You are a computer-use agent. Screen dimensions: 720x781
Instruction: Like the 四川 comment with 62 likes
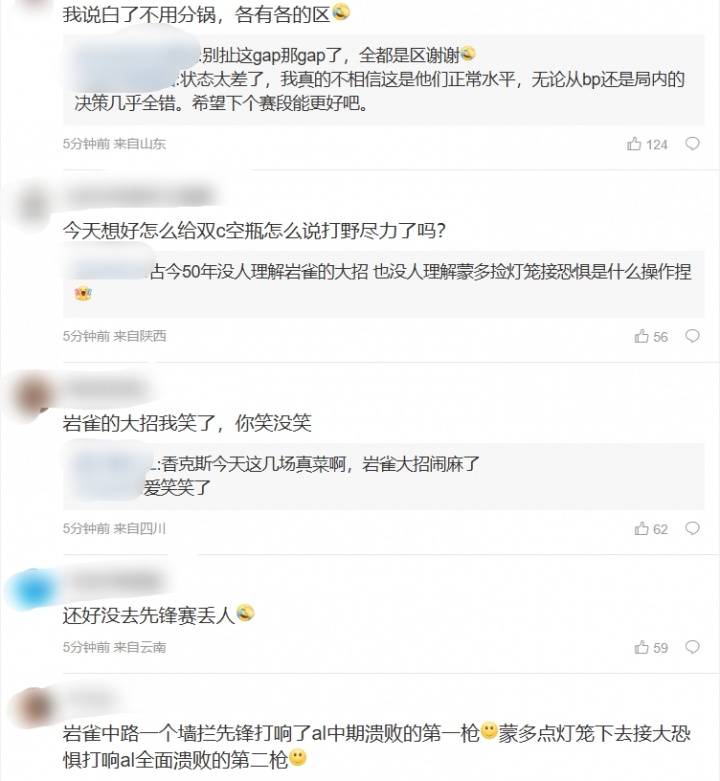641,528
